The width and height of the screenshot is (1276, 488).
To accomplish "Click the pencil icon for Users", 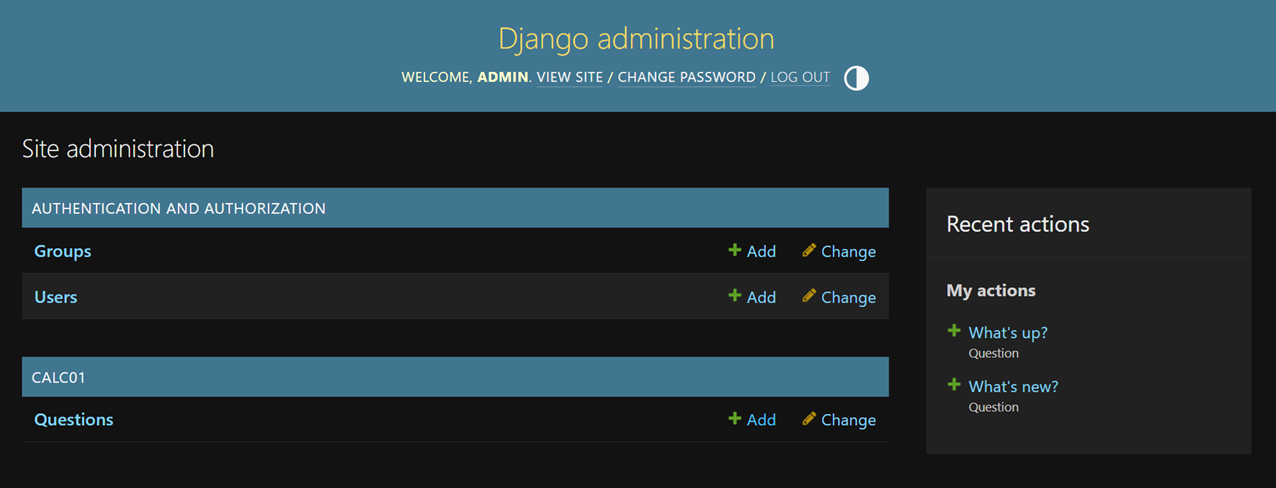I will click(809, 296).
